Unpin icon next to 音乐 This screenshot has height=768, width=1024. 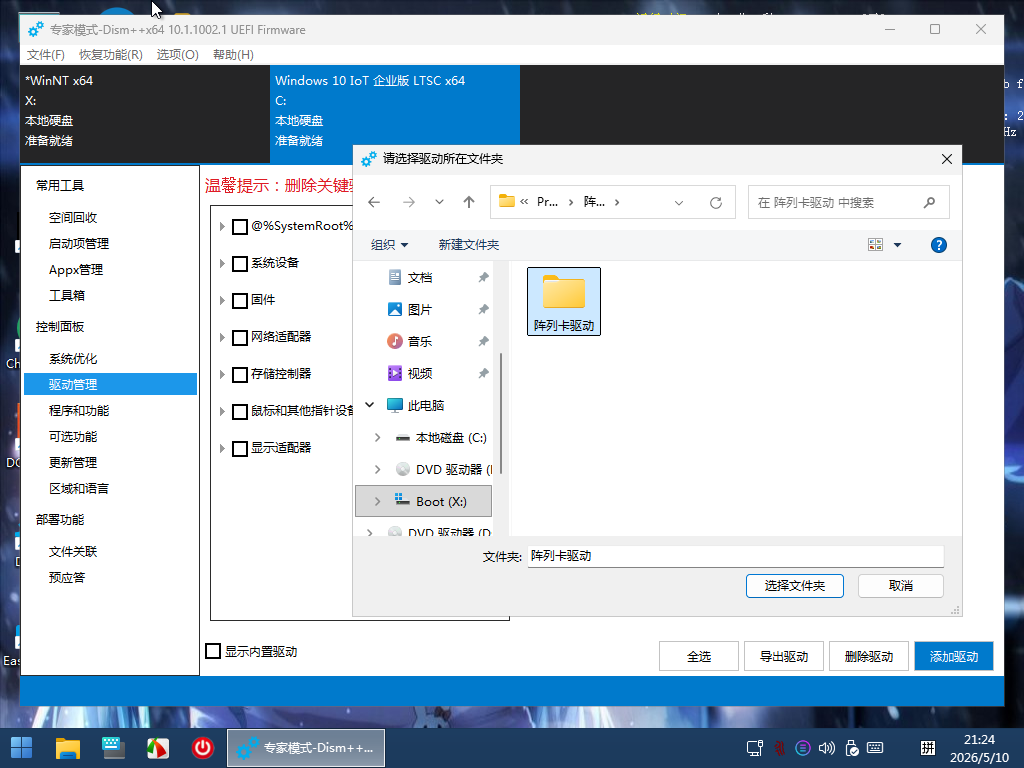coord(483,342)
